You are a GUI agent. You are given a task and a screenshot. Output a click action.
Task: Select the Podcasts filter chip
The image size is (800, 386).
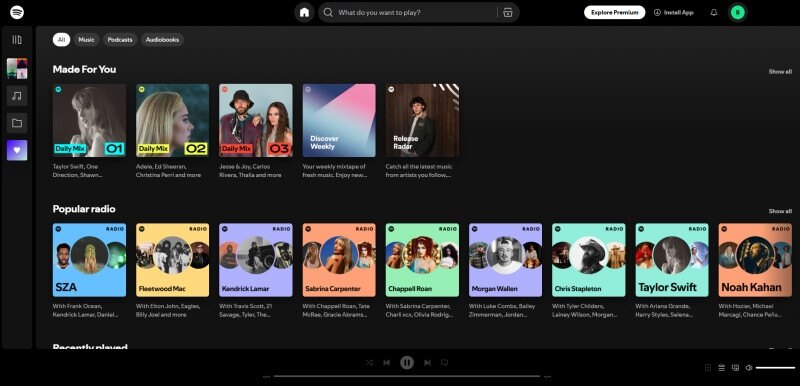[x=120, y=40]
